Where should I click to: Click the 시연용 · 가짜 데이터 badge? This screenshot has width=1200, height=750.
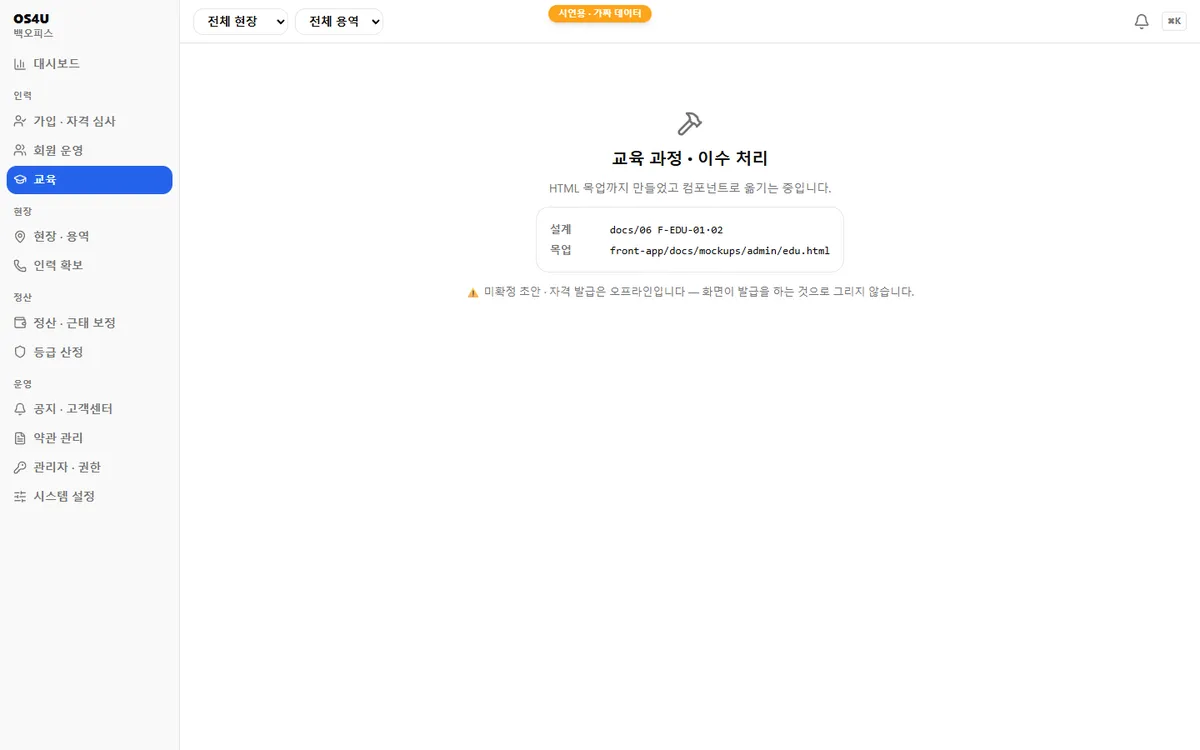point(600,13)
